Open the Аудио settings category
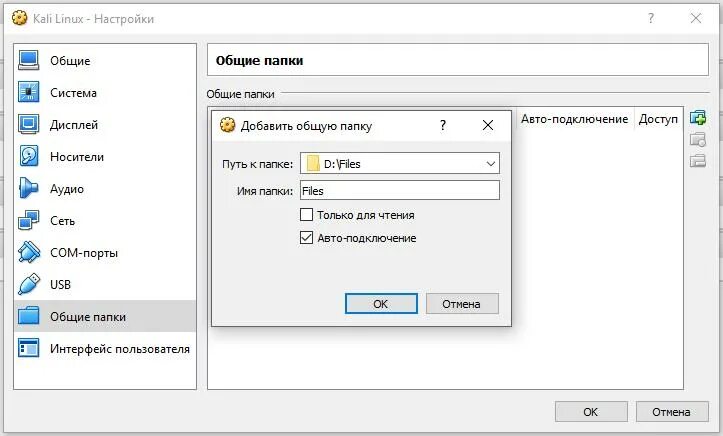 point(105,189)
